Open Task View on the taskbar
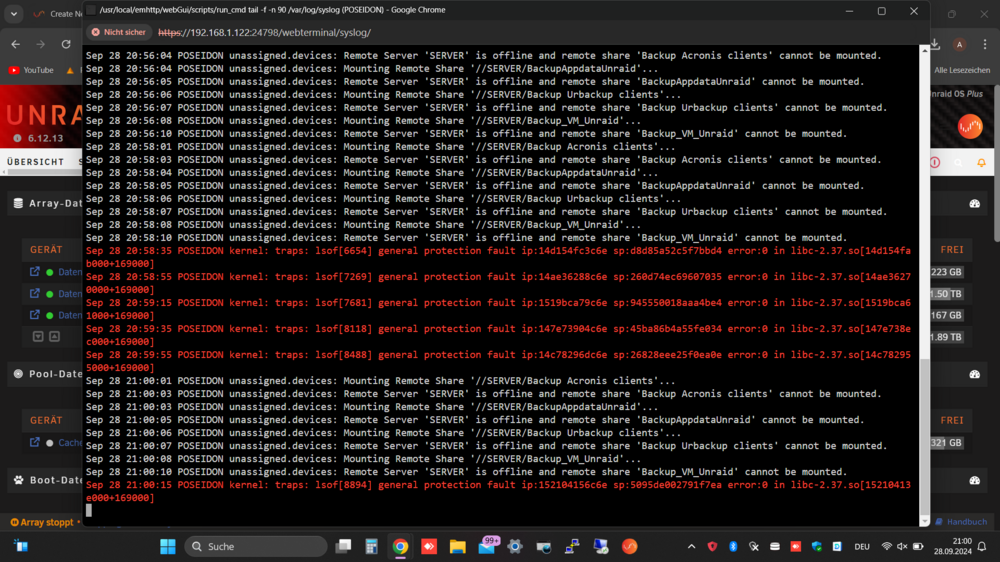 tap(344, 546)
